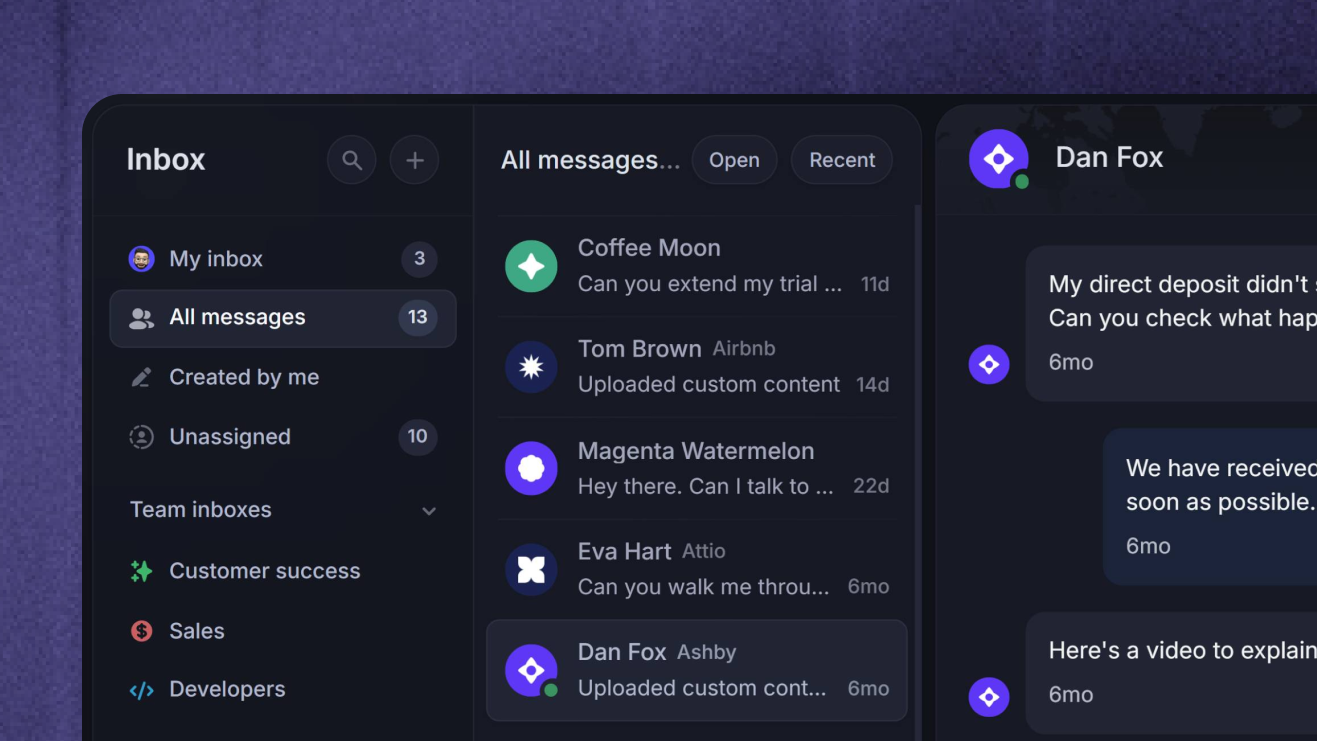Select the Created by me pencil item
Screen dimensions: 1317x741
[283, 377]
